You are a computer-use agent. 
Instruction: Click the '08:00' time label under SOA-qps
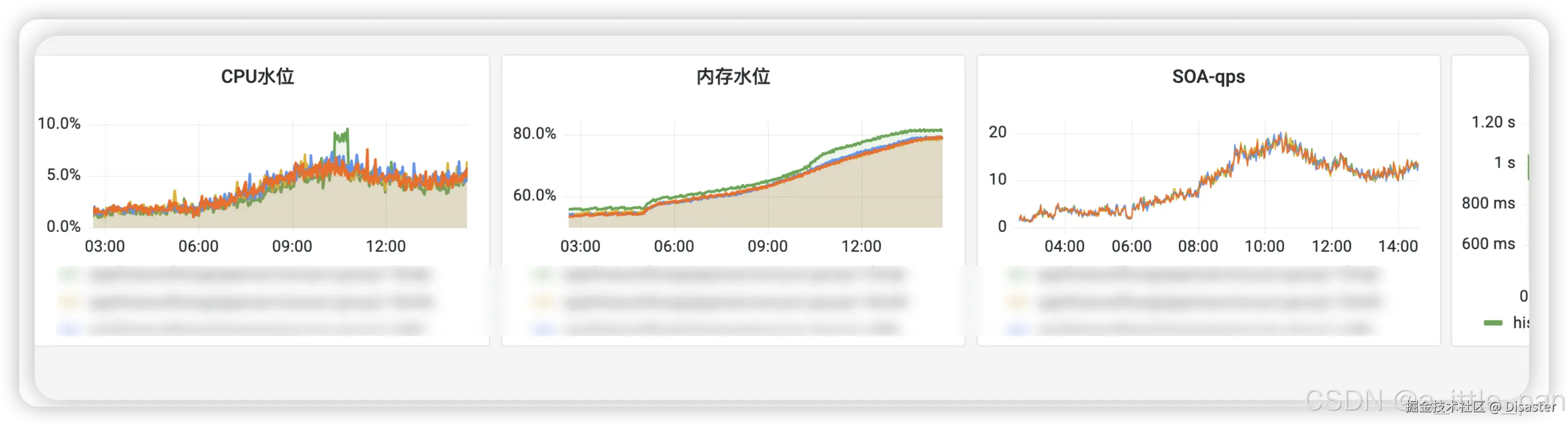click(x=1198, y=246)
